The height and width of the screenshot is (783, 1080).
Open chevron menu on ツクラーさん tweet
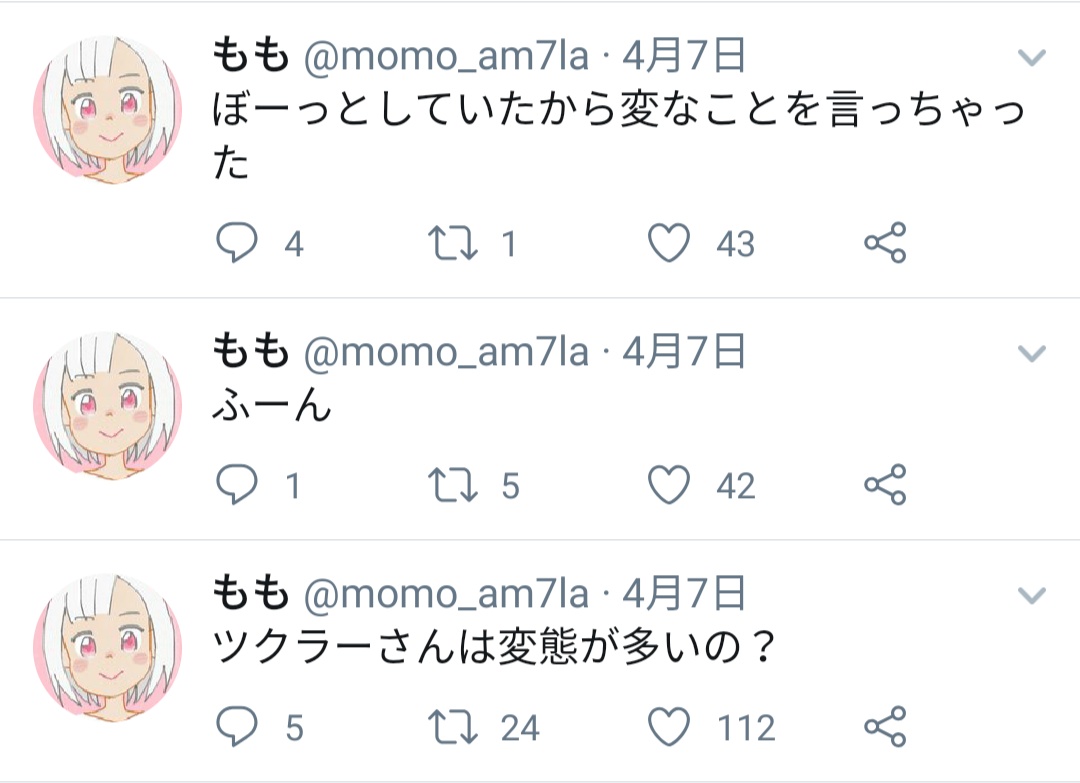pos(1031,596)
